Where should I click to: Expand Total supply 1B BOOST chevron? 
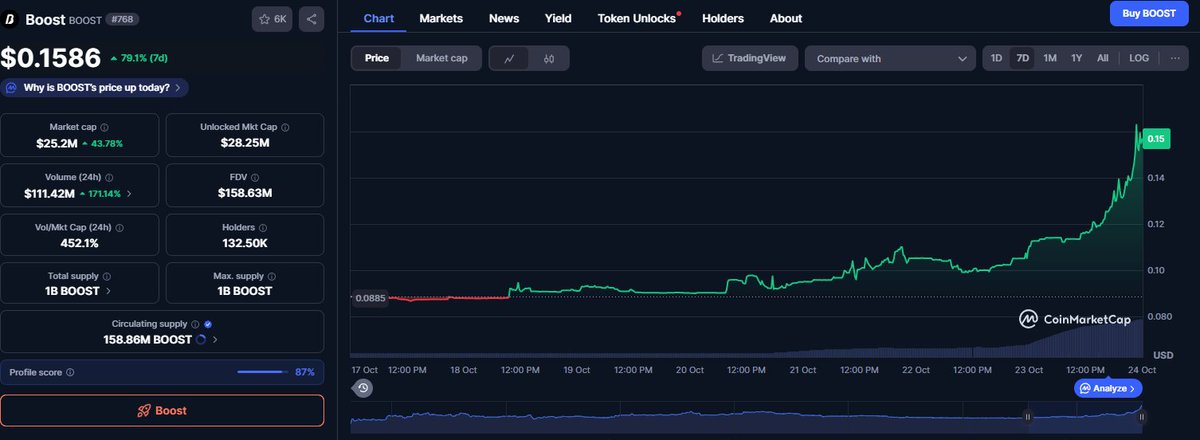(x=108, y=291)
